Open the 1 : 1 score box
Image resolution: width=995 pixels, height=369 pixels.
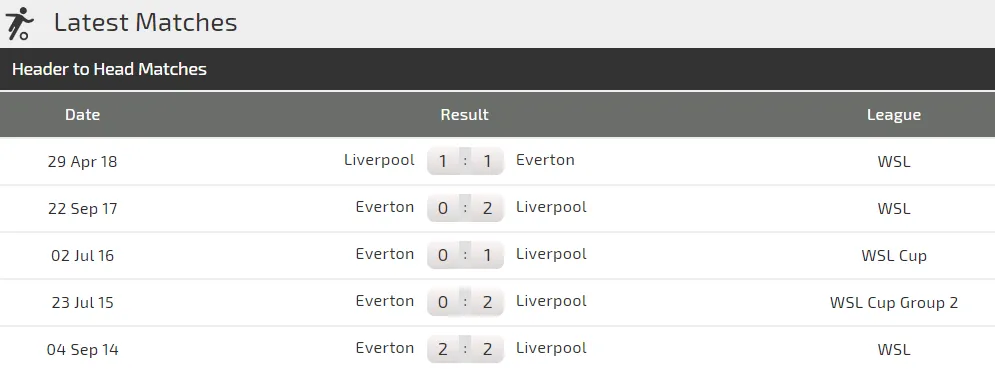[465, 161]
